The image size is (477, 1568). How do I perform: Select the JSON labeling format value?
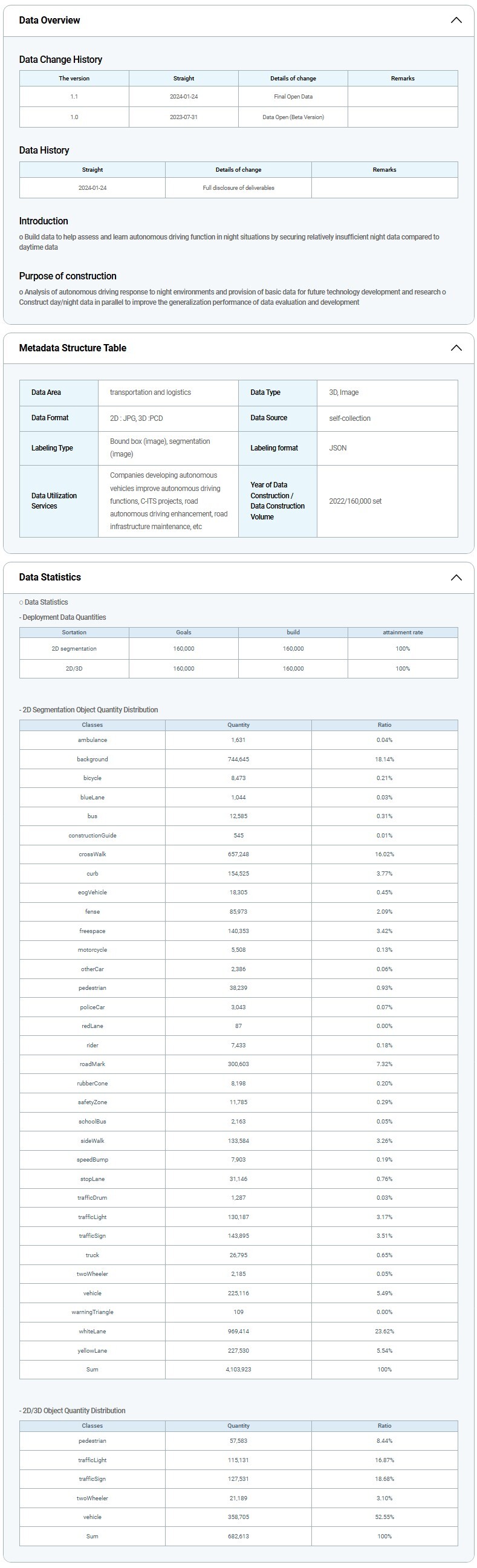coord(338,448)
